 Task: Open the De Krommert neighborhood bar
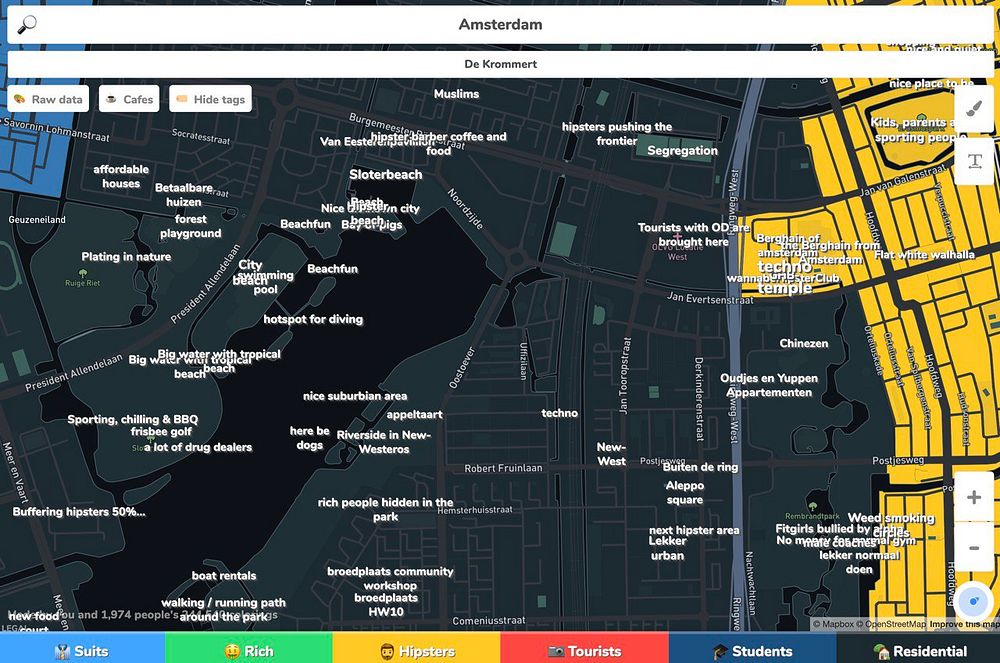point(500,64)
